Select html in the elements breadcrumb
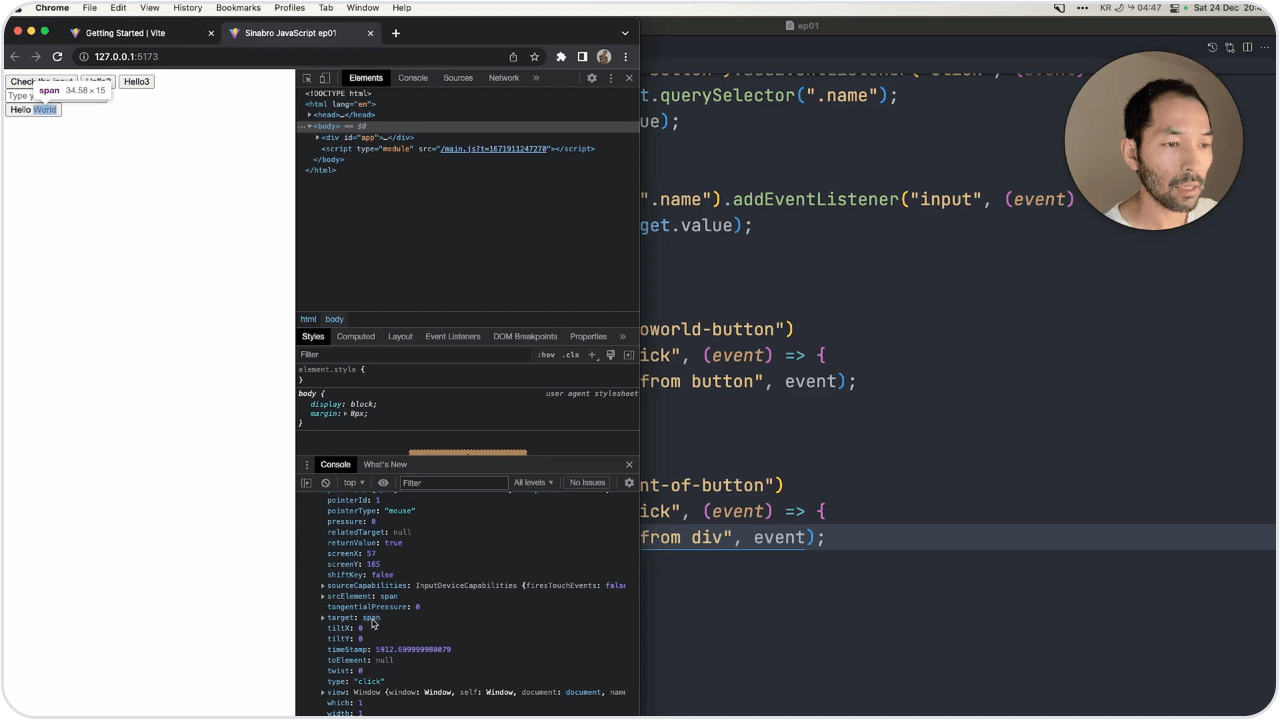1280x720 pixels. 308,319
